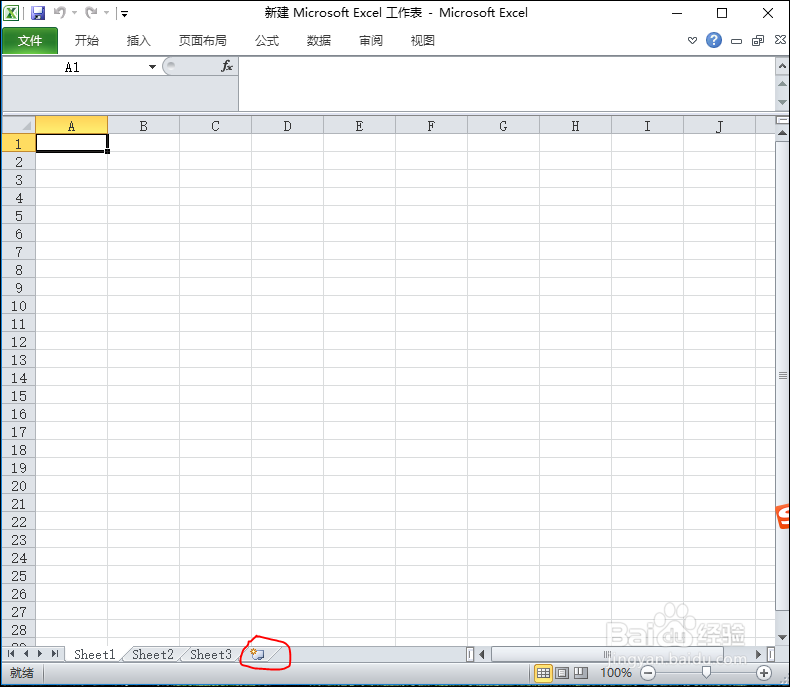This screenshot has height=687, width=790.
Task: Click the tab split handle beside horizontal scrollbar
Action: tap(470, 654)
